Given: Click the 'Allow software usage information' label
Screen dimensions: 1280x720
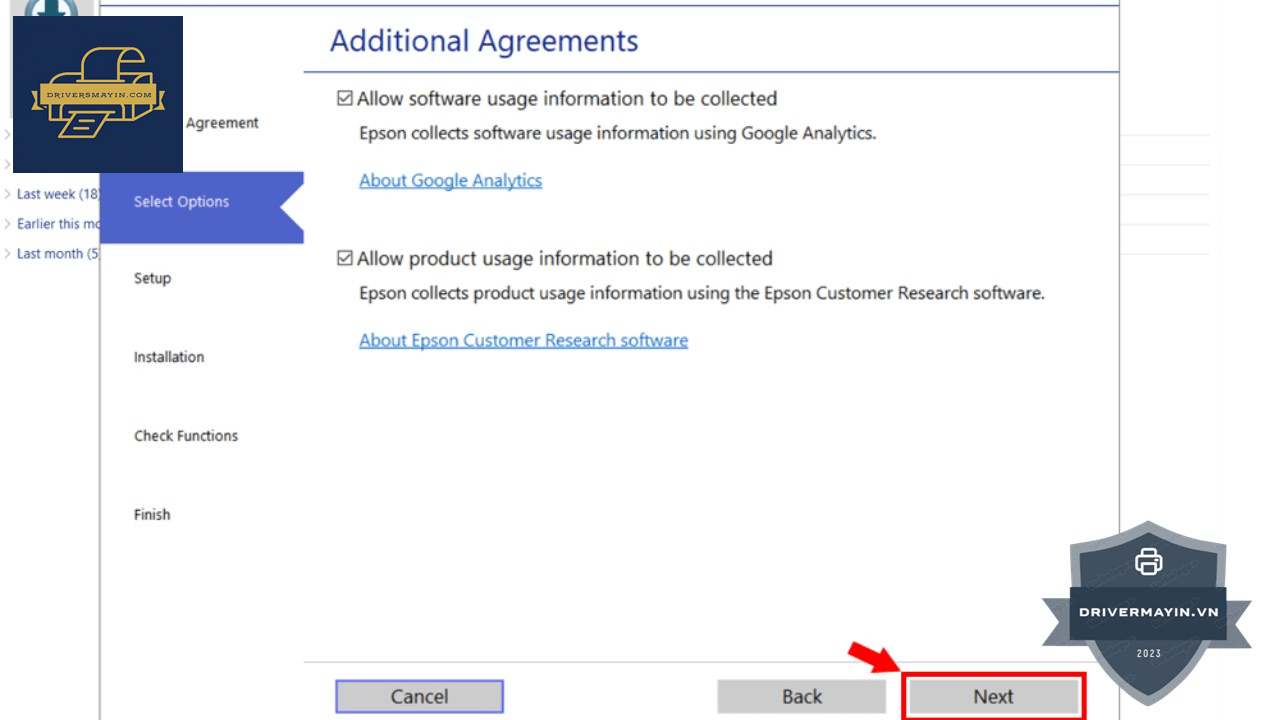Looking at the screenshot, I should click(x=567, y=99).
